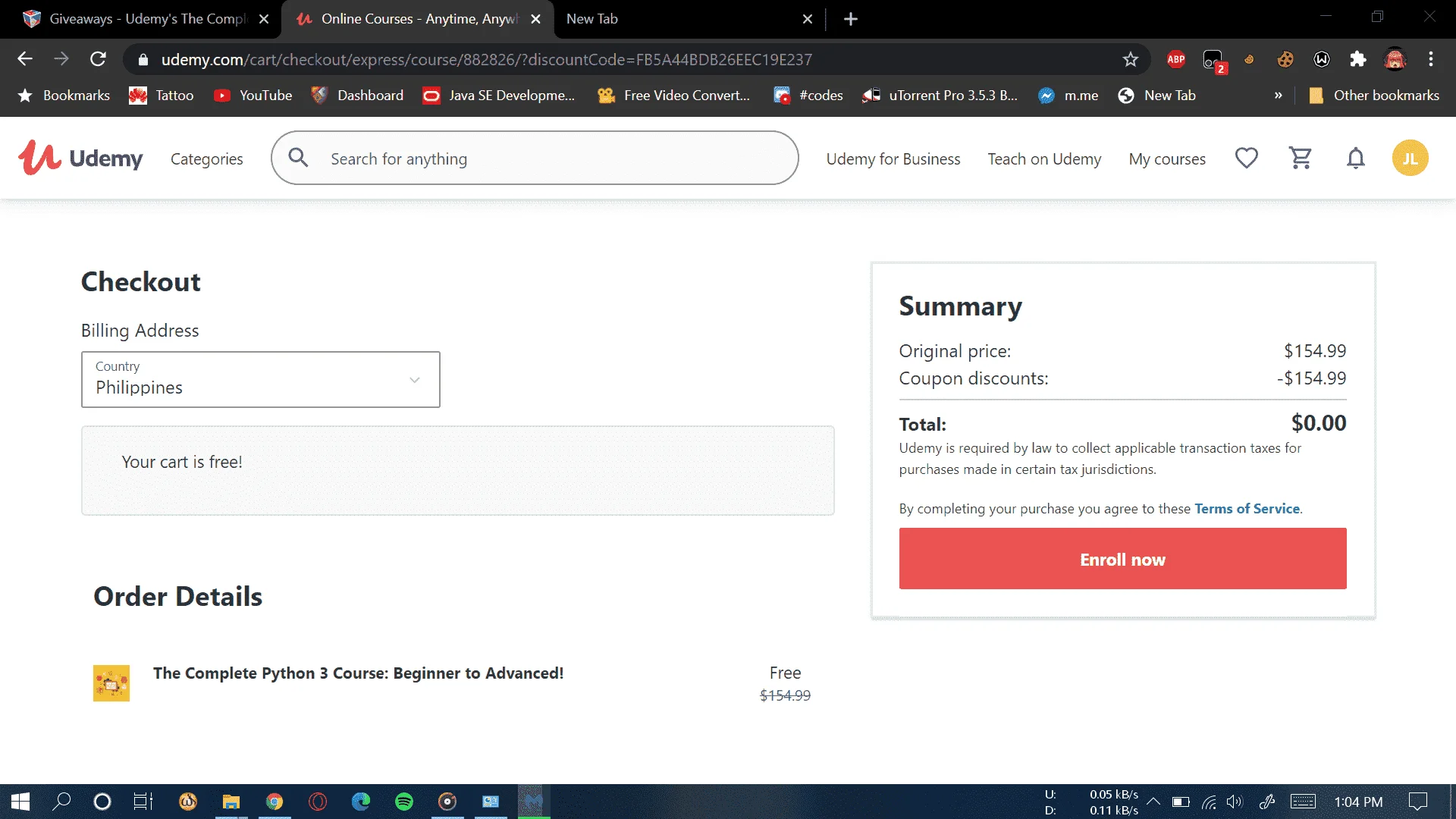Bookmark page with star icon
This screenshot has height=819, width=1456.
1130,59
